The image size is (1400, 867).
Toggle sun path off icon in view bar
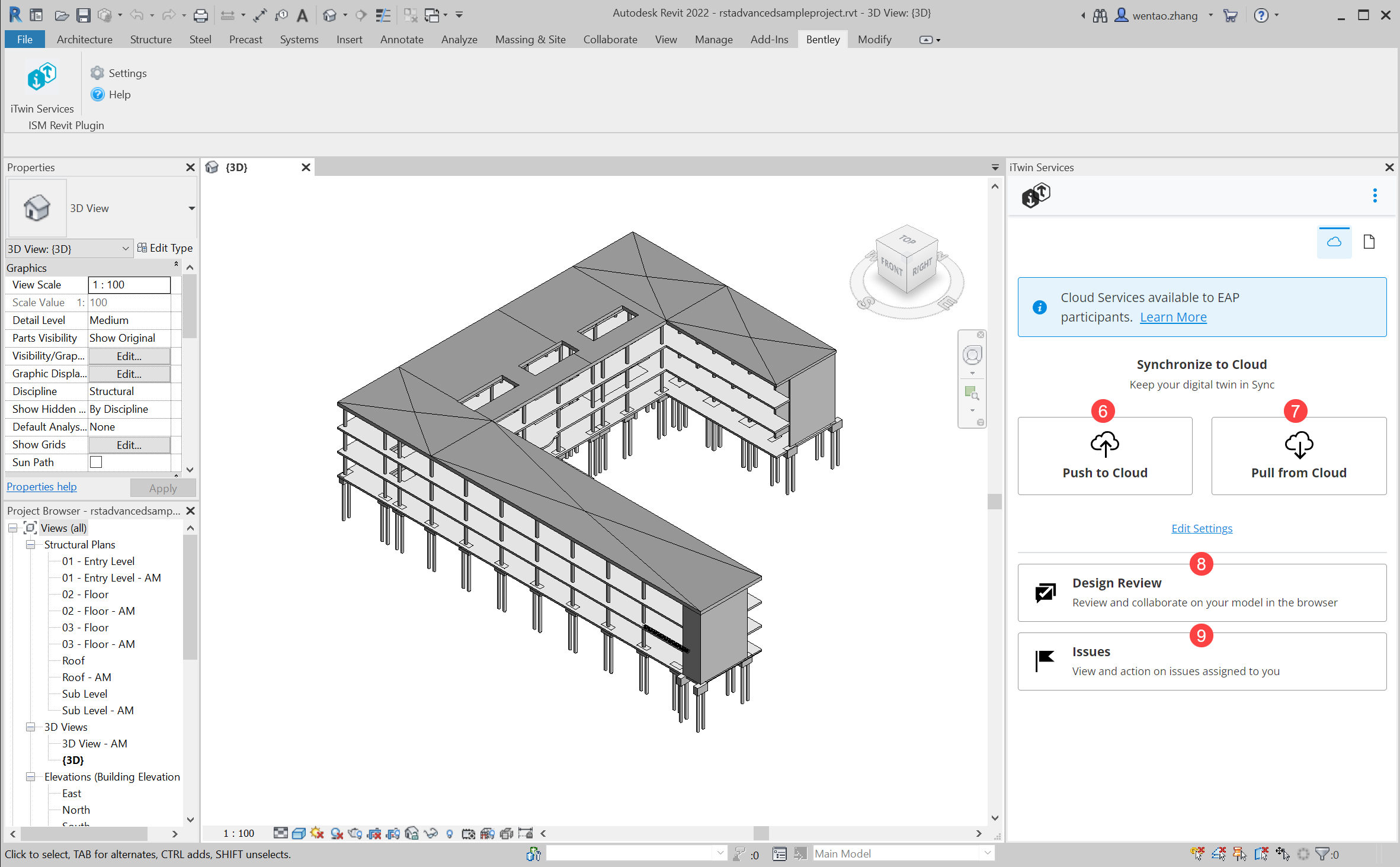click(317, 833)
